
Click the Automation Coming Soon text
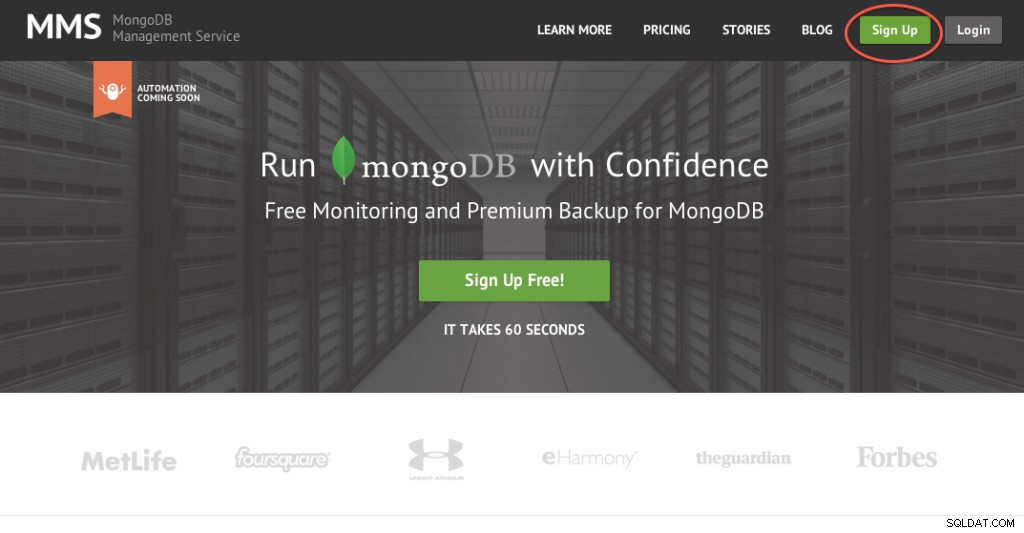click(168, 93)
